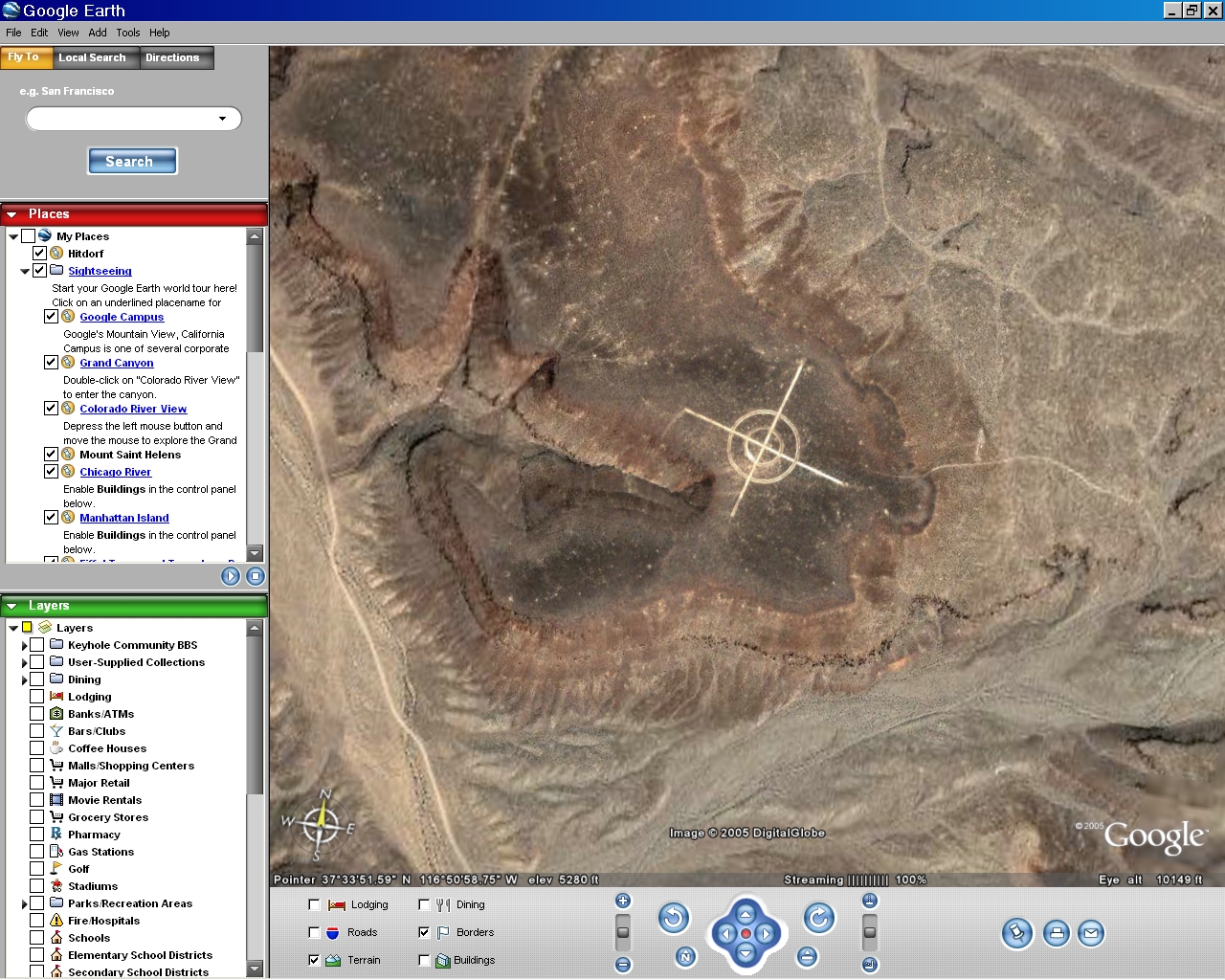The image size is (1225, 980).
Task: Click the compass overlay on the map
Action: point(322,823)
